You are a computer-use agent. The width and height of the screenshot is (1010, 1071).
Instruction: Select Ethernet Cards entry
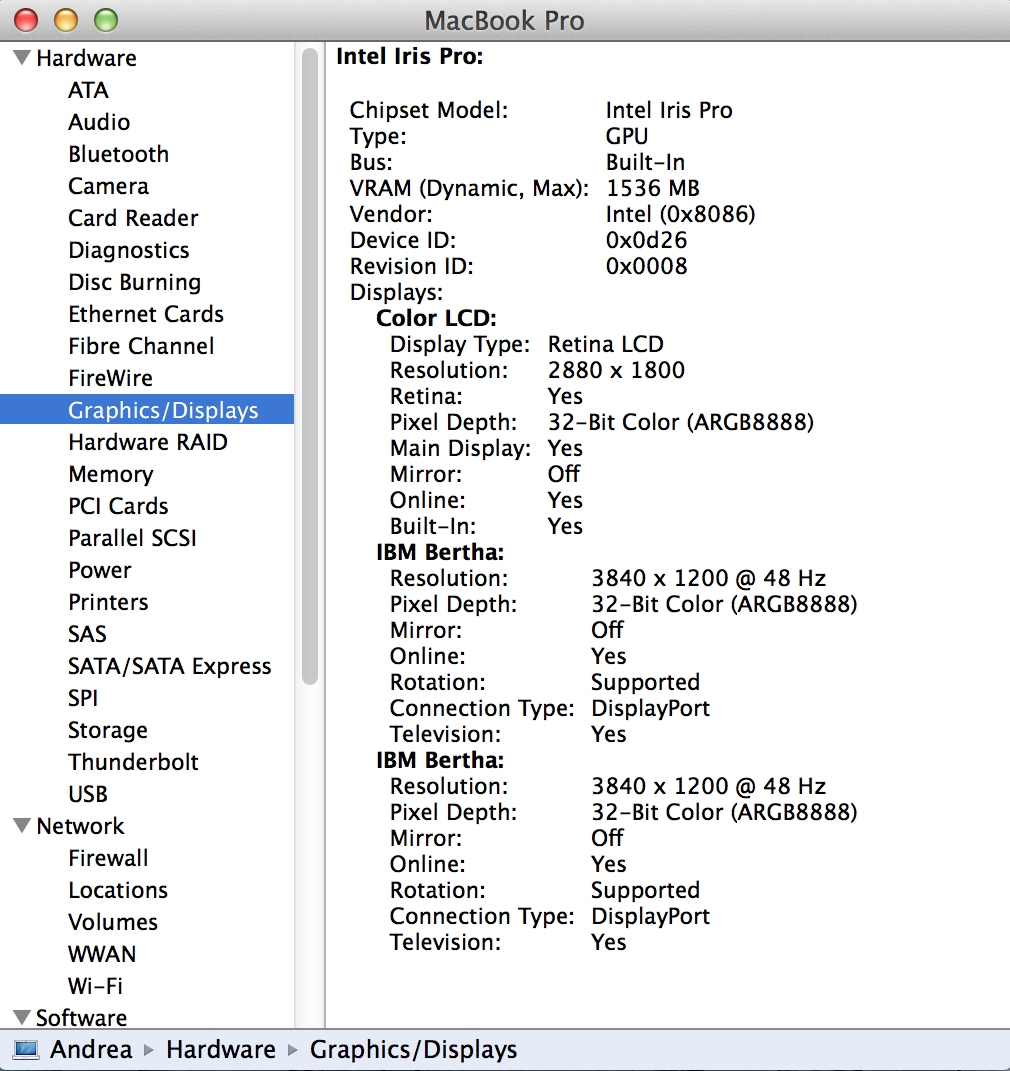(146, 314)
